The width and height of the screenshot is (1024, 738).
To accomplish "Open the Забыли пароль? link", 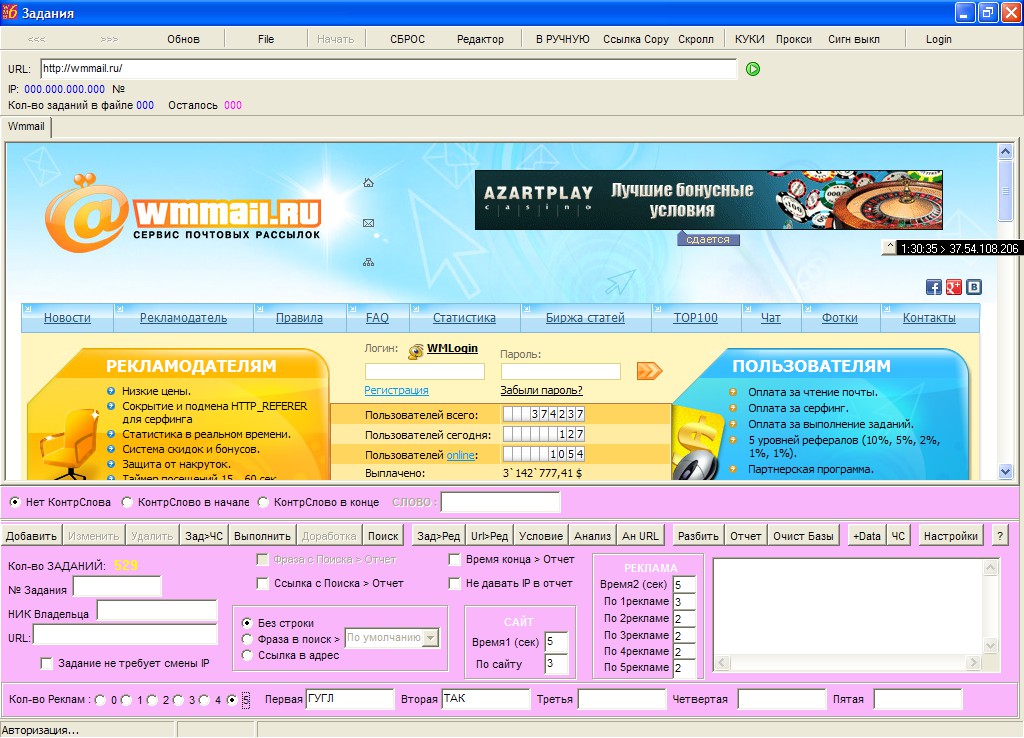I will pos(541,390).
